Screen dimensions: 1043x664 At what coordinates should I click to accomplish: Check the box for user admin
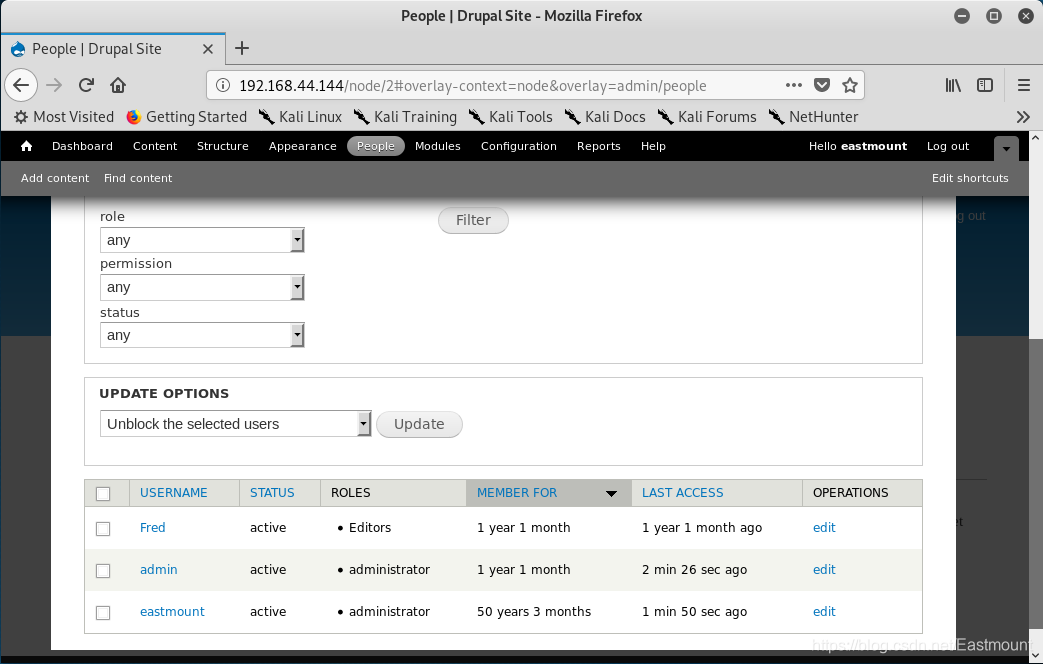(103, 571)
